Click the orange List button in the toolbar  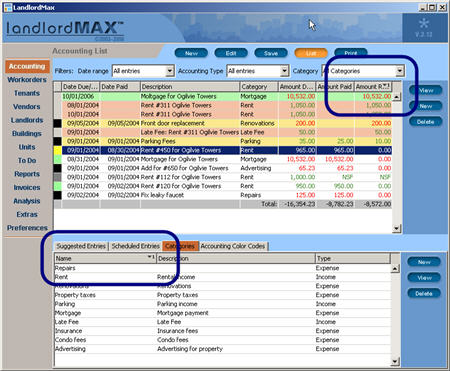pos(311,53)
